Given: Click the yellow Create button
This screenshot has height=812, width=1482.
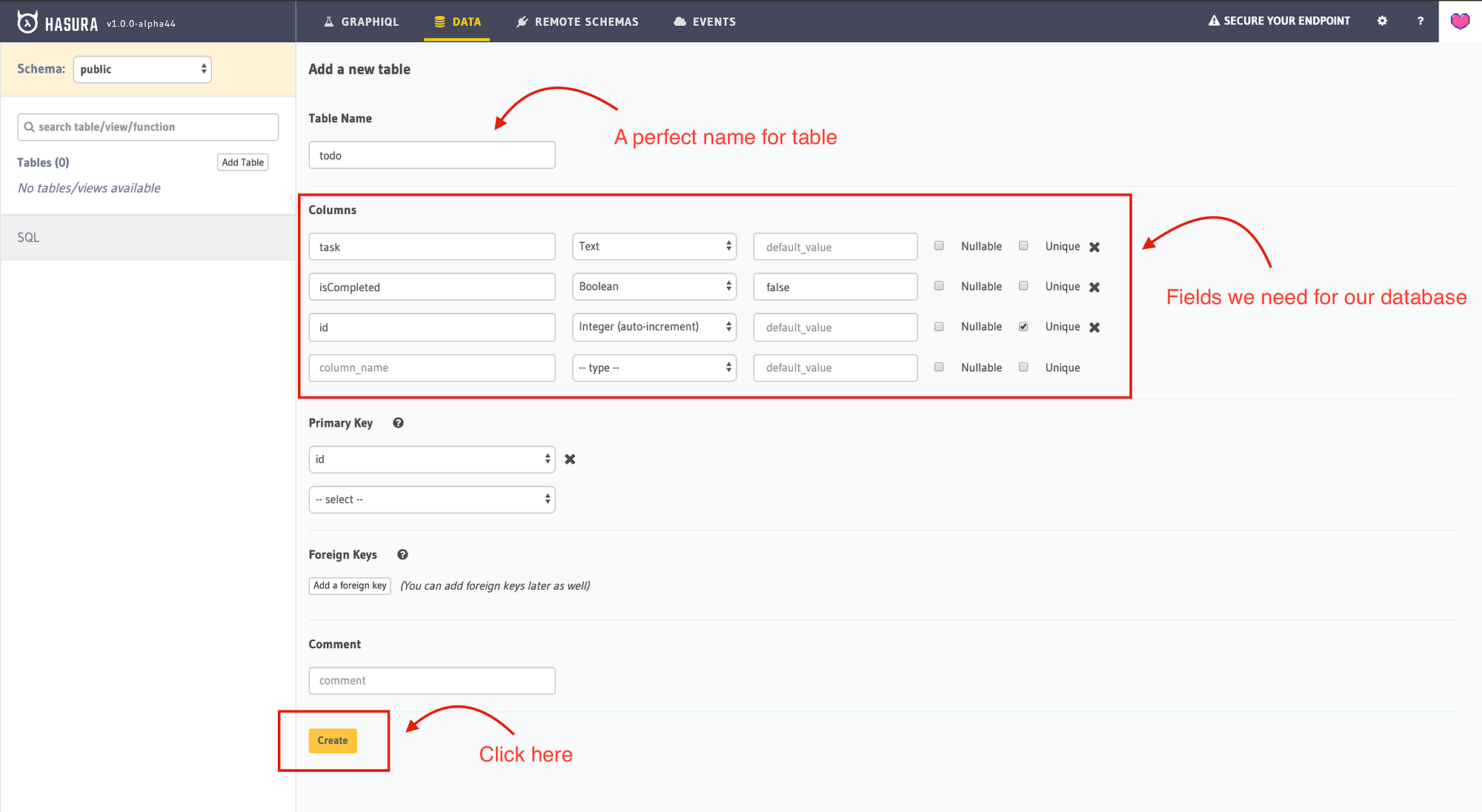Looking at the screenshot, I should click(333, 740).
